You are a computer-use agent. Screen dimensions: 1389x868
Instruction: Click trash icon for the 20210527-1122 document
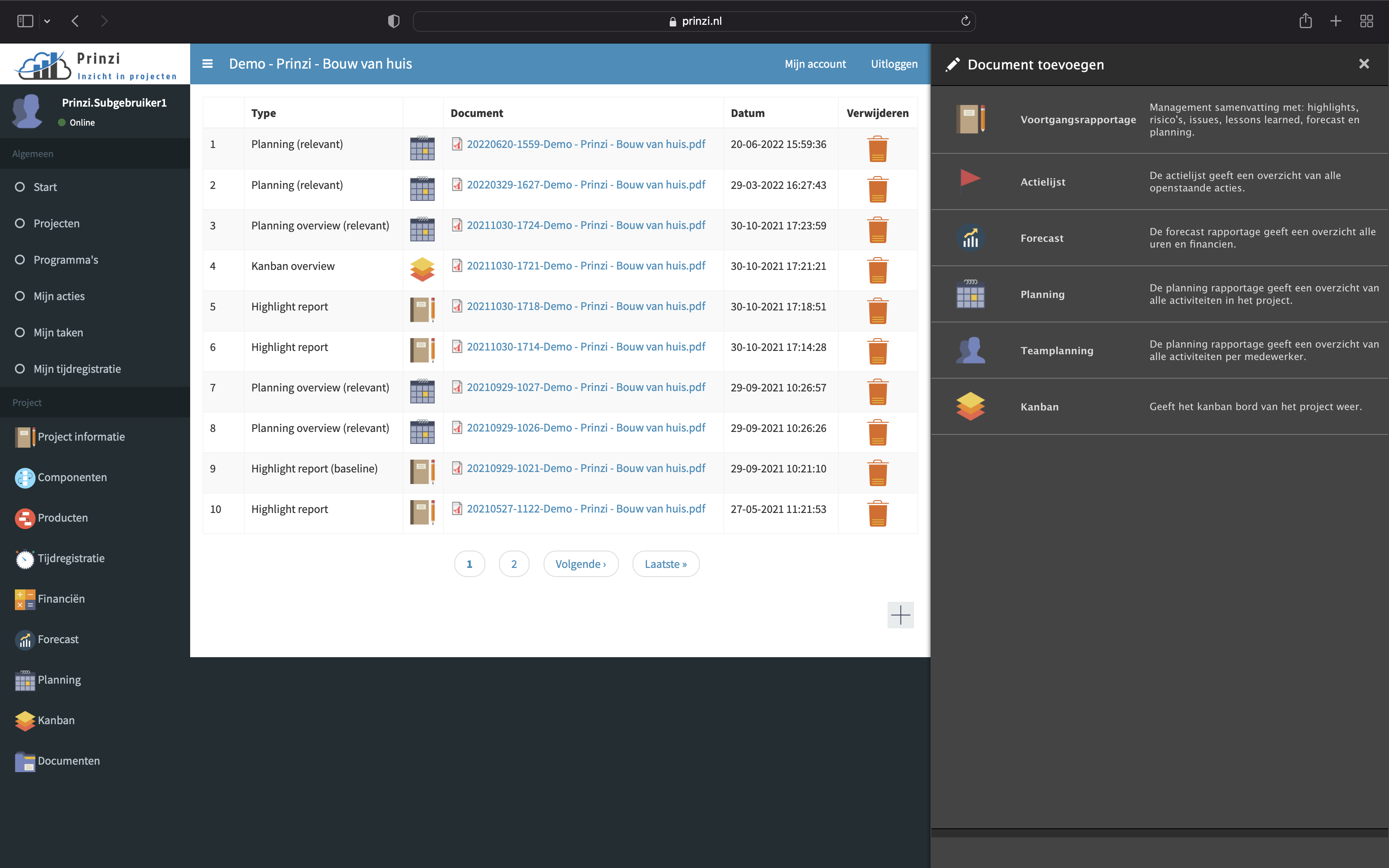tap(878, 513)
